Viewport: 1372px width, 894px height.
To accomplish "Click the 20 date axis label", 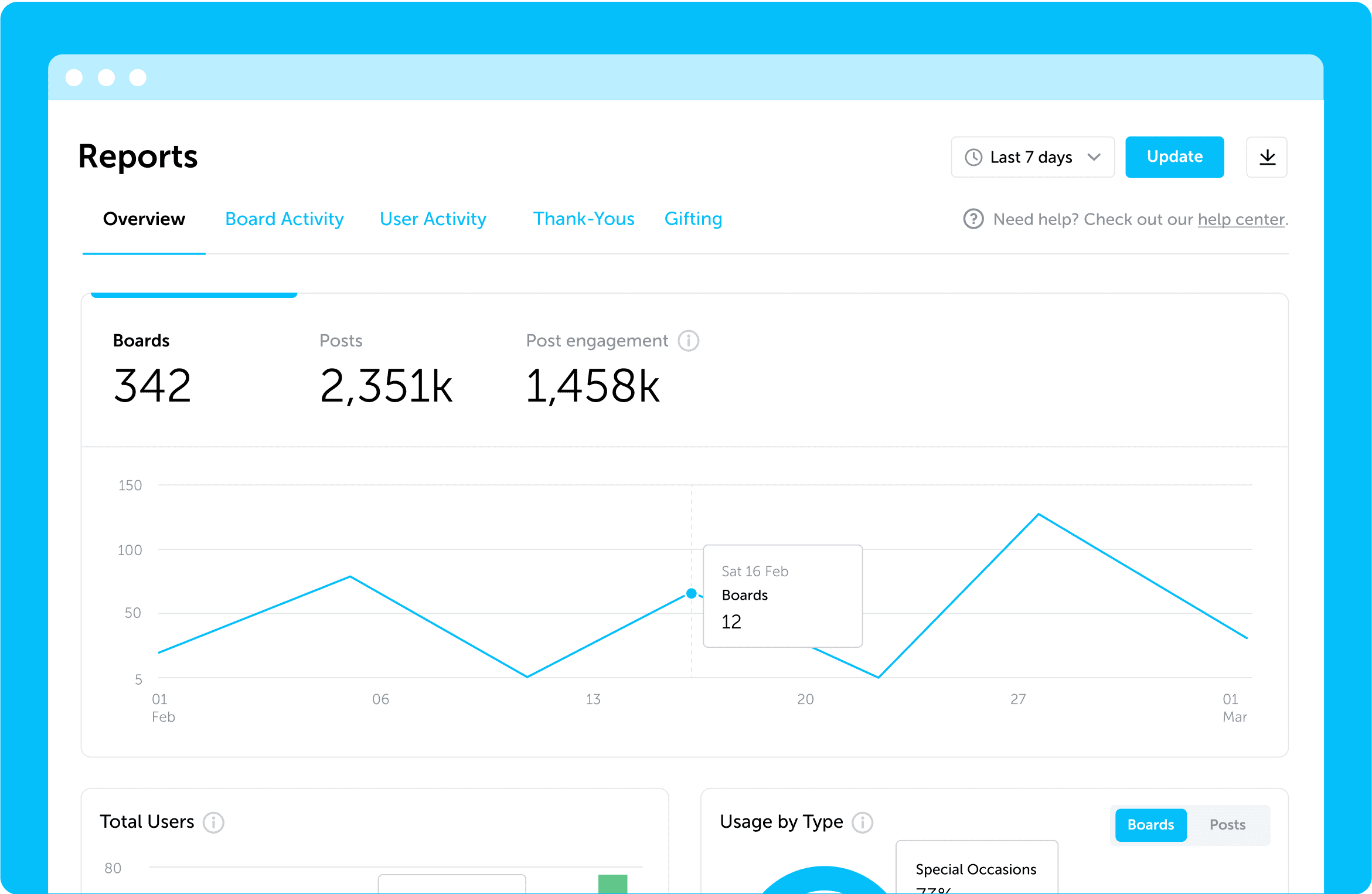I will pyautogui.click(x=805, y=699).
